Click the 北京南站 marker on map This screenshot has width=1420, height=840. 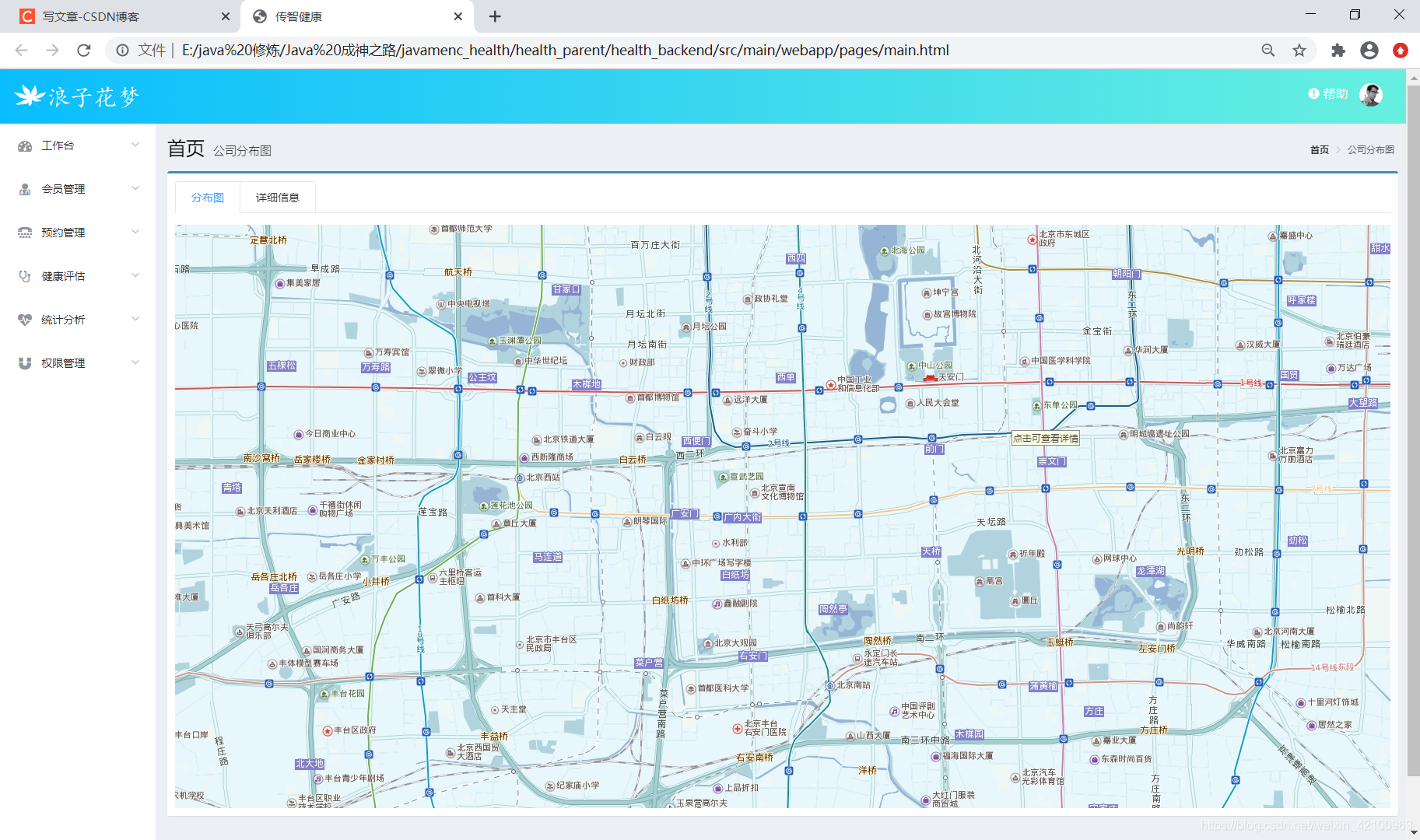tap(831, 686)
